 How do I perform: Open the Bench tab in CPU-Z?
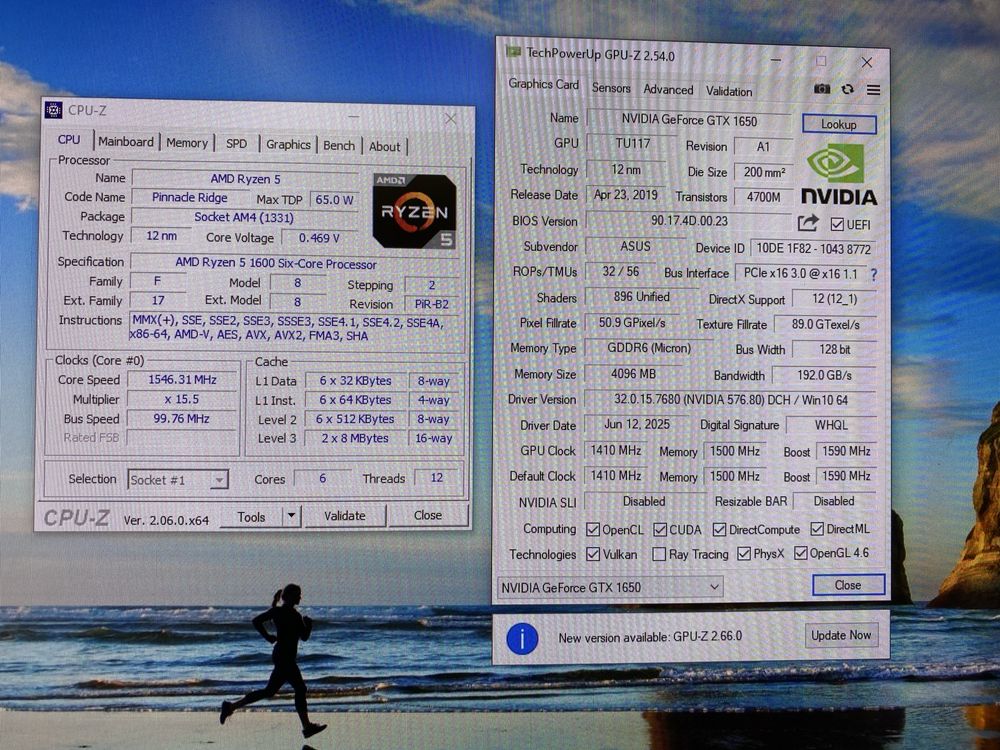[339, 145]
